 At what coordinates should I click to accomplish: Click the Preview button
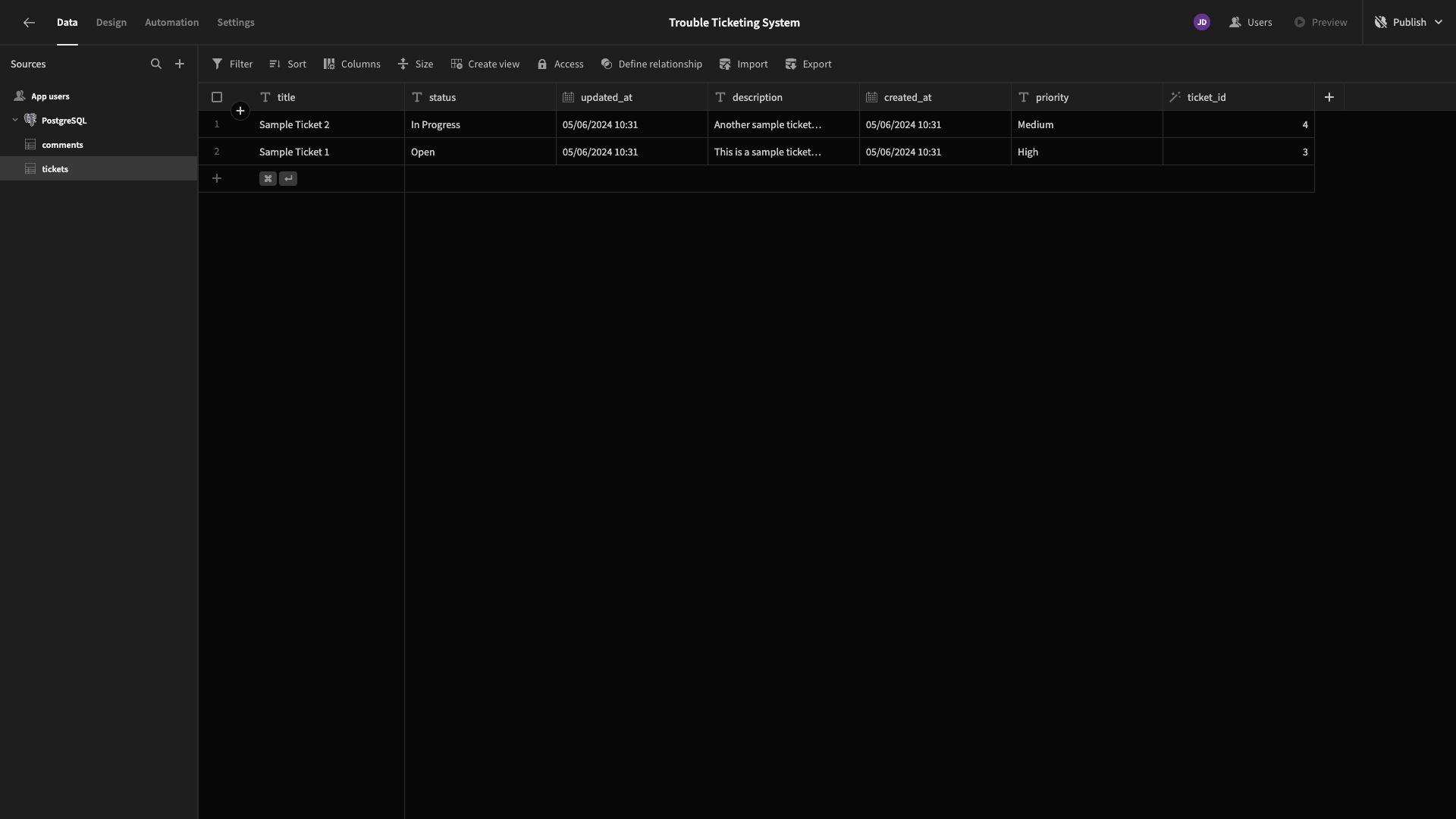[1320, 23]
